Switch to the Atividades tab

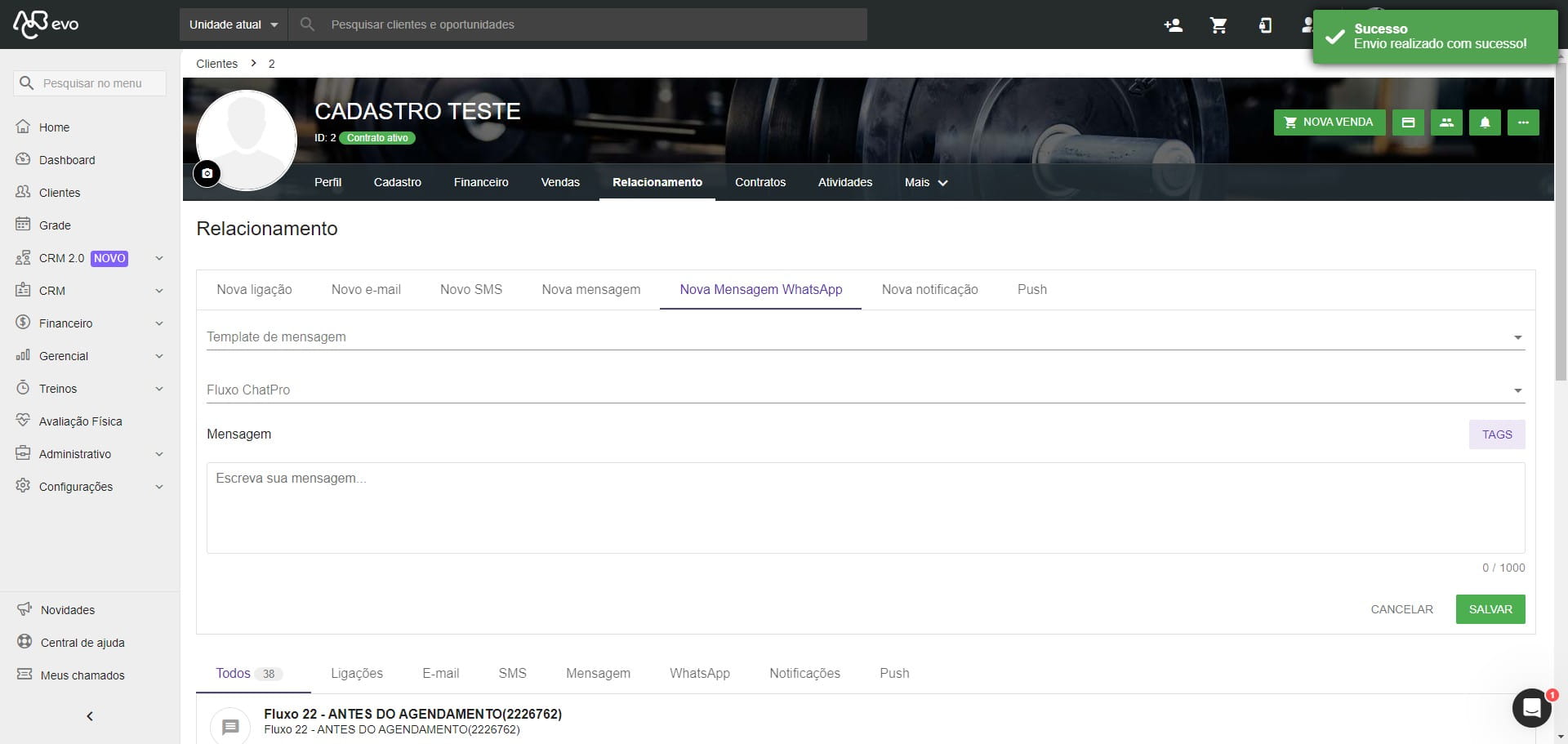click(x=845, y=182)
